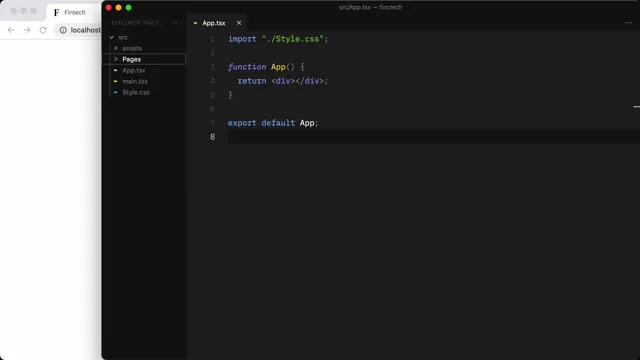Screen dimensions: 640x360
Task: Click the import "./Style.css" line
Action: tap(278, 39)
